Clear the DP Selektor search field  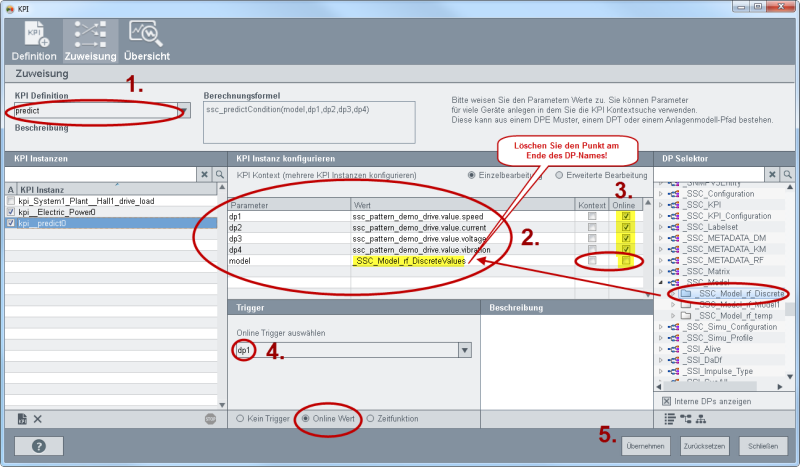772,175
